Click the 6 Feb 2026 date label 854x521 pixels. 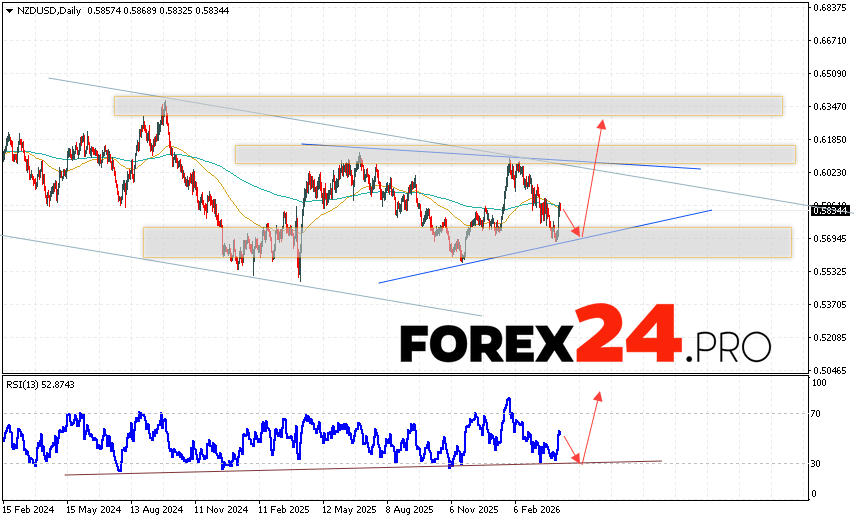click(538, 507)
